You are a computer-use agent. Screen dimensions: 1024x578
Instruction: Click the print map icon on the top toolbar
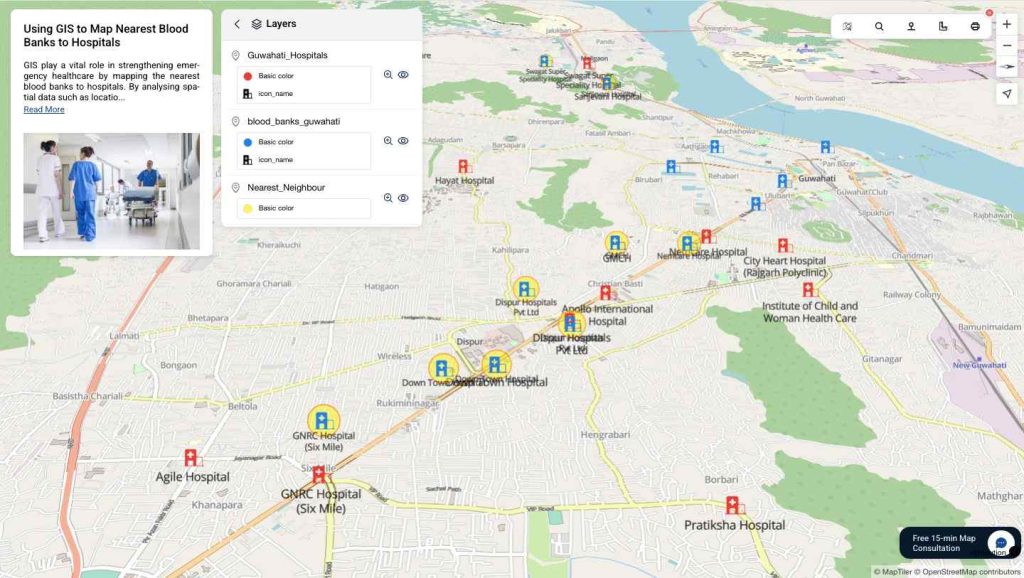point(975,27)
